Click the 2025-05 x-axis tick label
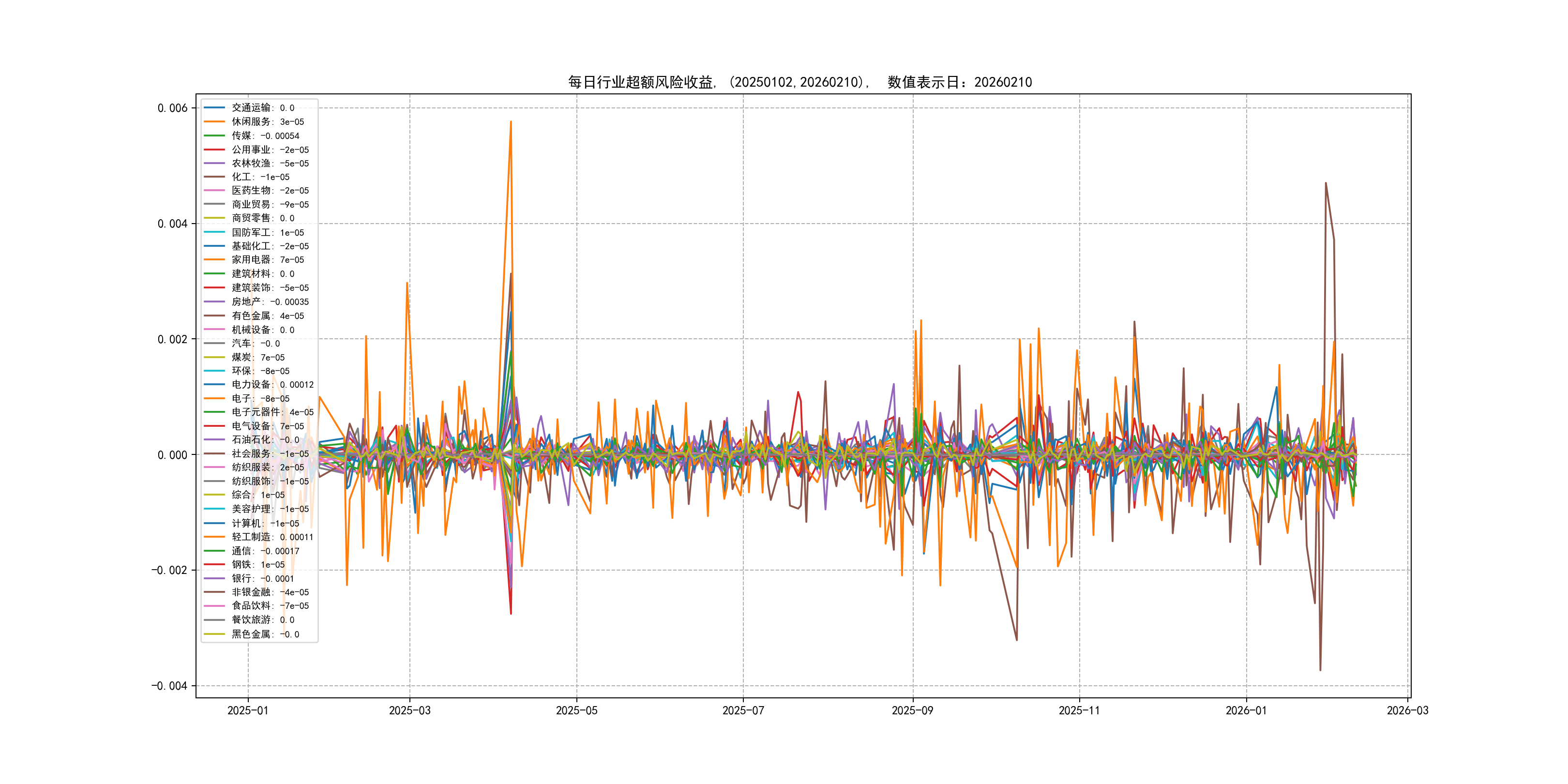The image size is (1568, 784). (x=576, y=710)
